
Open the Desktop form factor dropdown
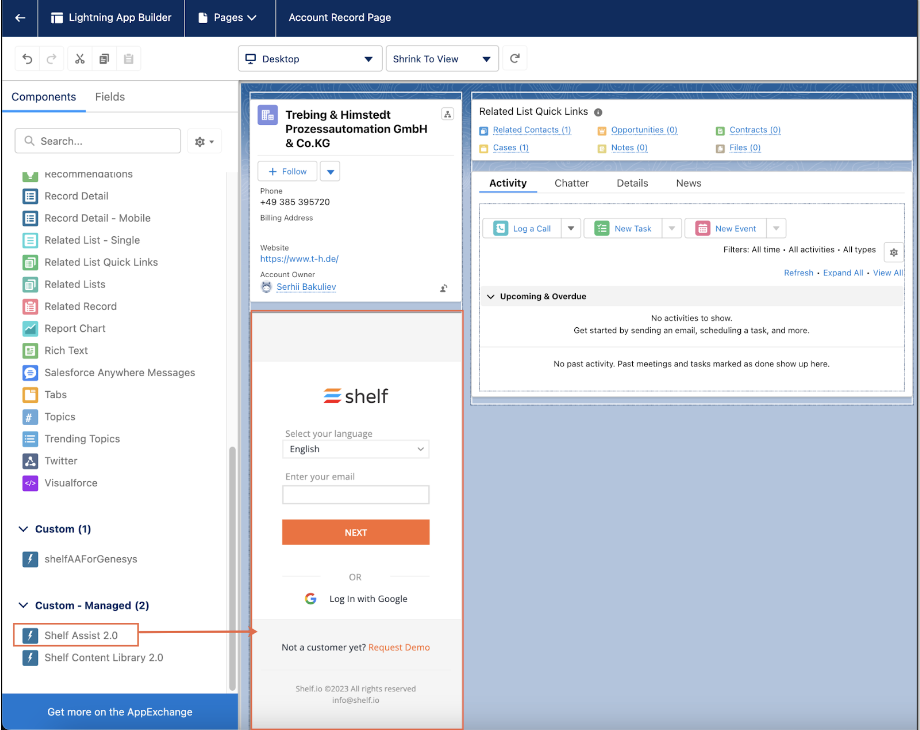[310, 59]
